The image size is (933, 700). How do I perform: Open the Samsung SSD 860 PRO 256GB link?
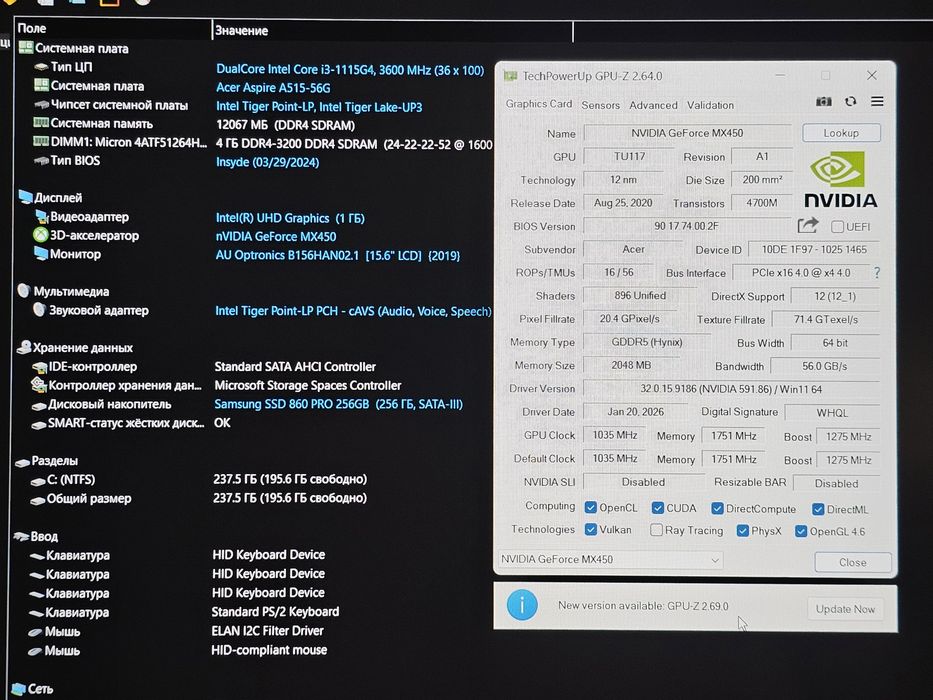point(339,404)
